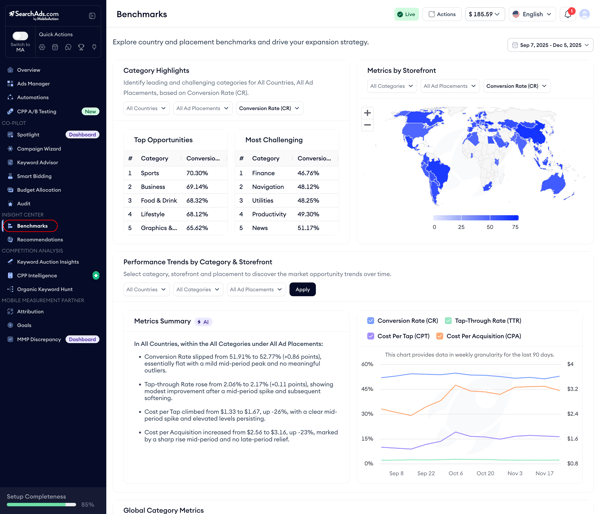The width and height of the screenshot is (600, 514).
Task: Uncheck the Cost Per Acquisition (CPA) series
Action: point(440,336)
